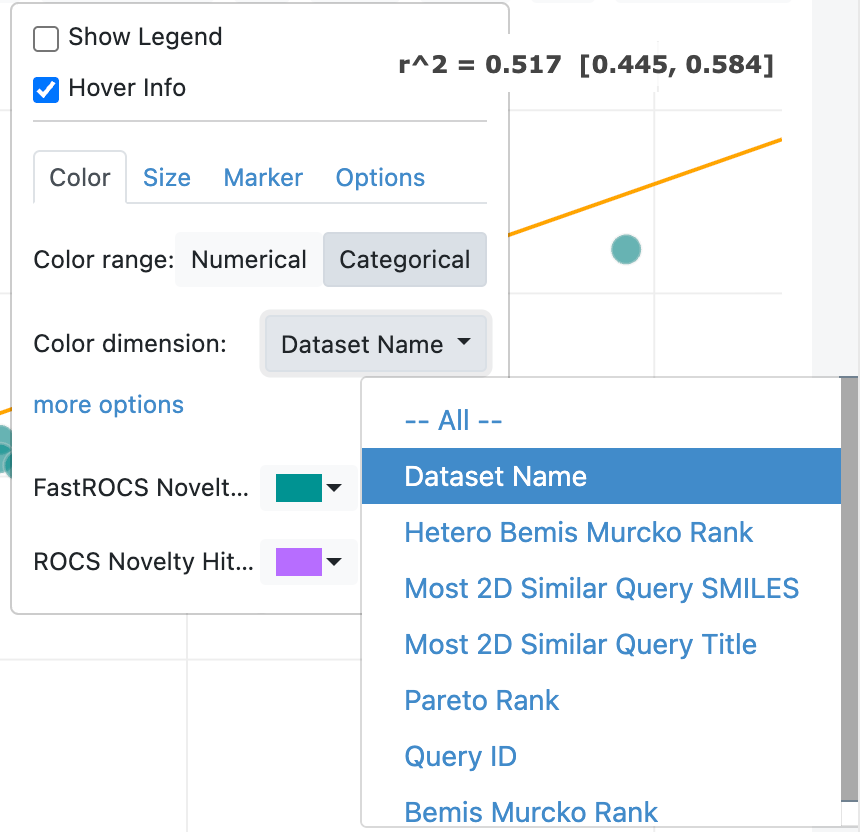Set color range to Numerical
Screen dimensions: 860x832
(249, 260)
